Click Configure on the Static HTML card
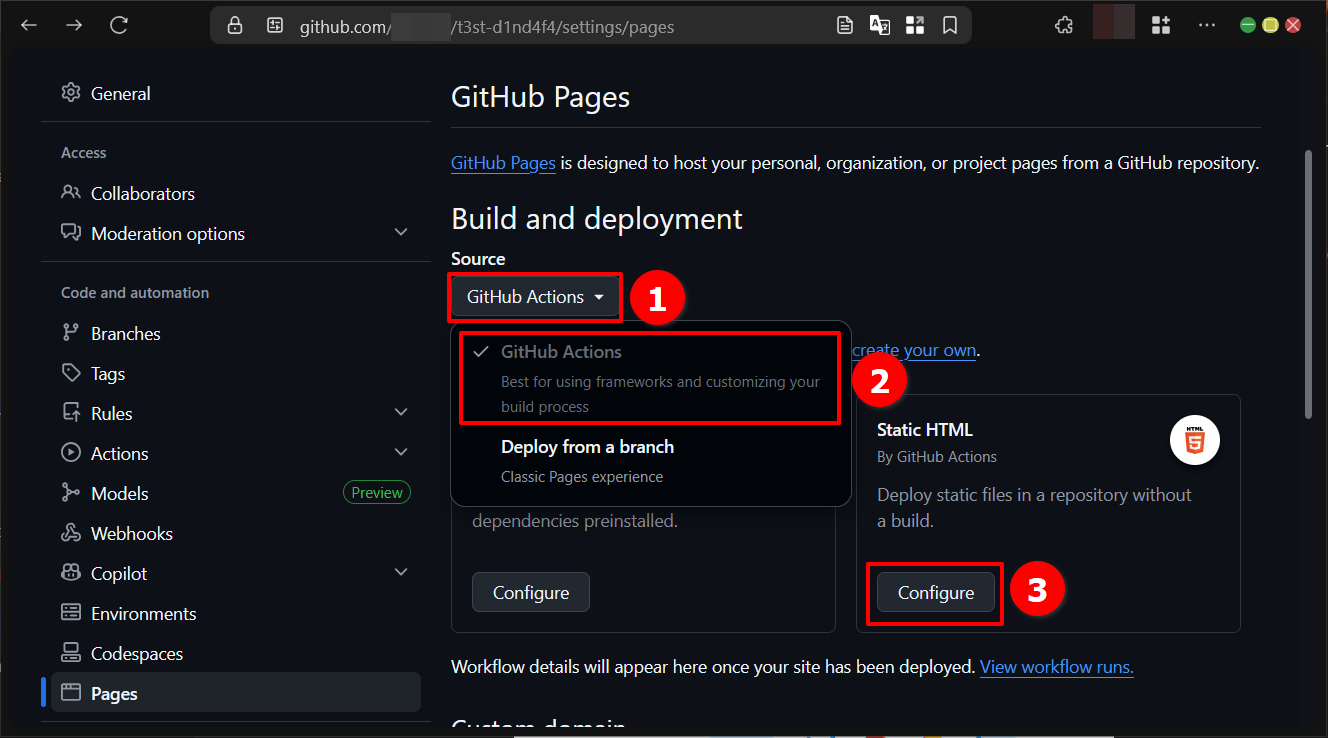This screenshot has height=738, width=1328. click(x=934, y=592)
